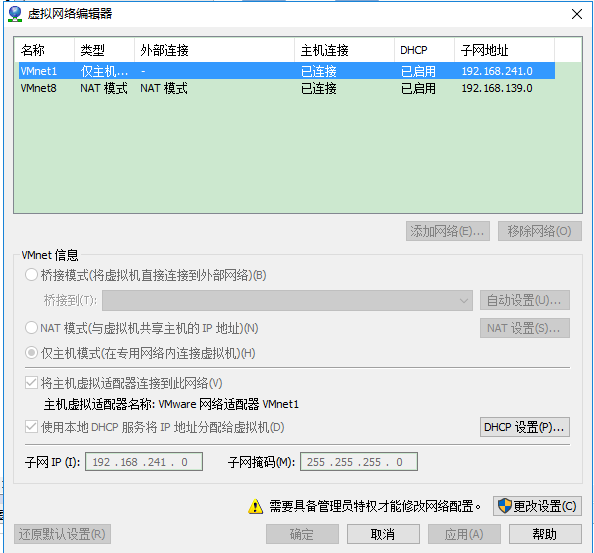This screenshot has width=594, height=553.
Task: Open the 桥接到 dropdown list
Action: click(x=287, y=300)
